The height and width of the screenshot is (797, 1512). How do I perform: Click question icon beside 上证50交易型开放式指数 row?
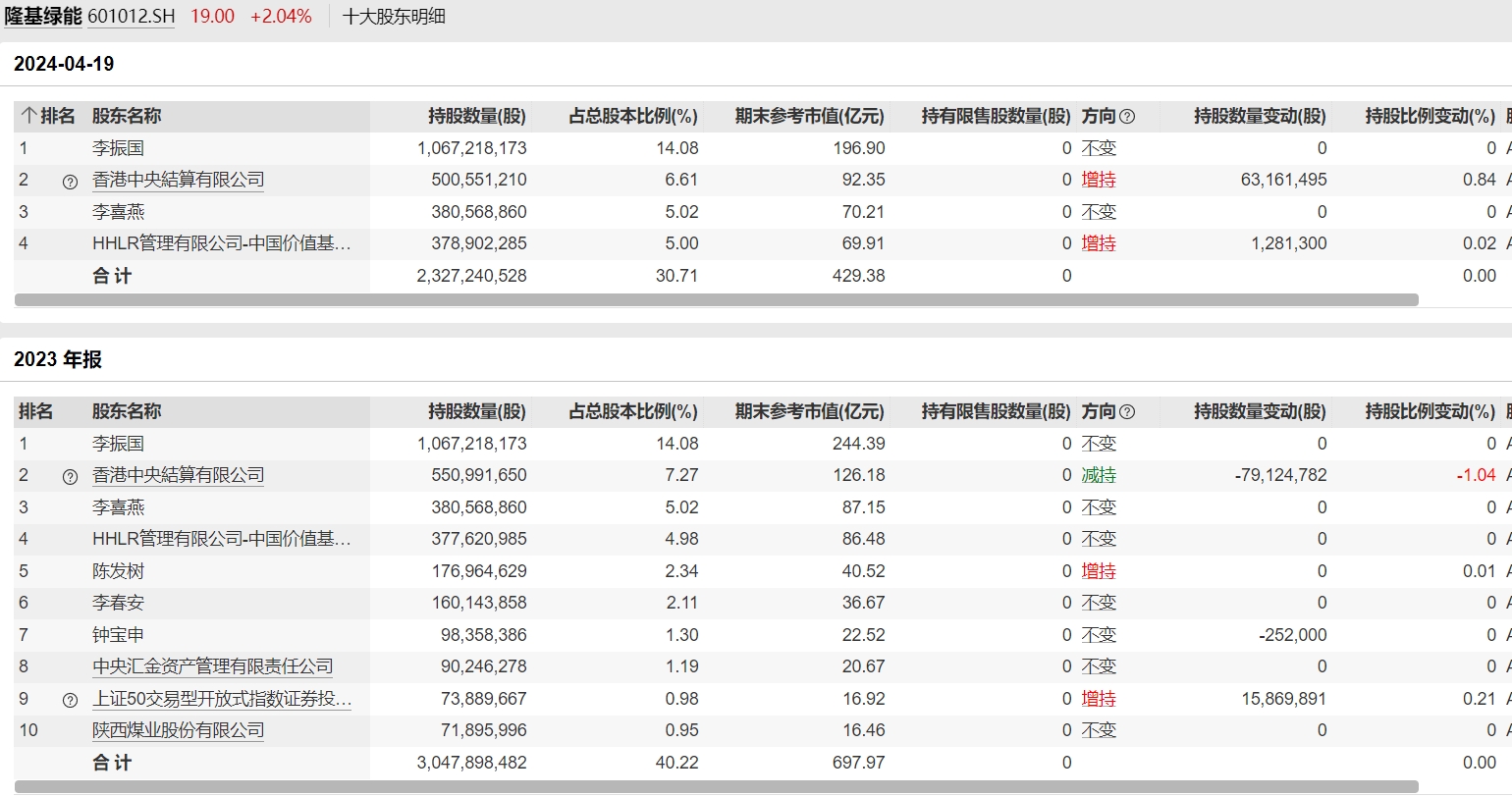(70, 701)
